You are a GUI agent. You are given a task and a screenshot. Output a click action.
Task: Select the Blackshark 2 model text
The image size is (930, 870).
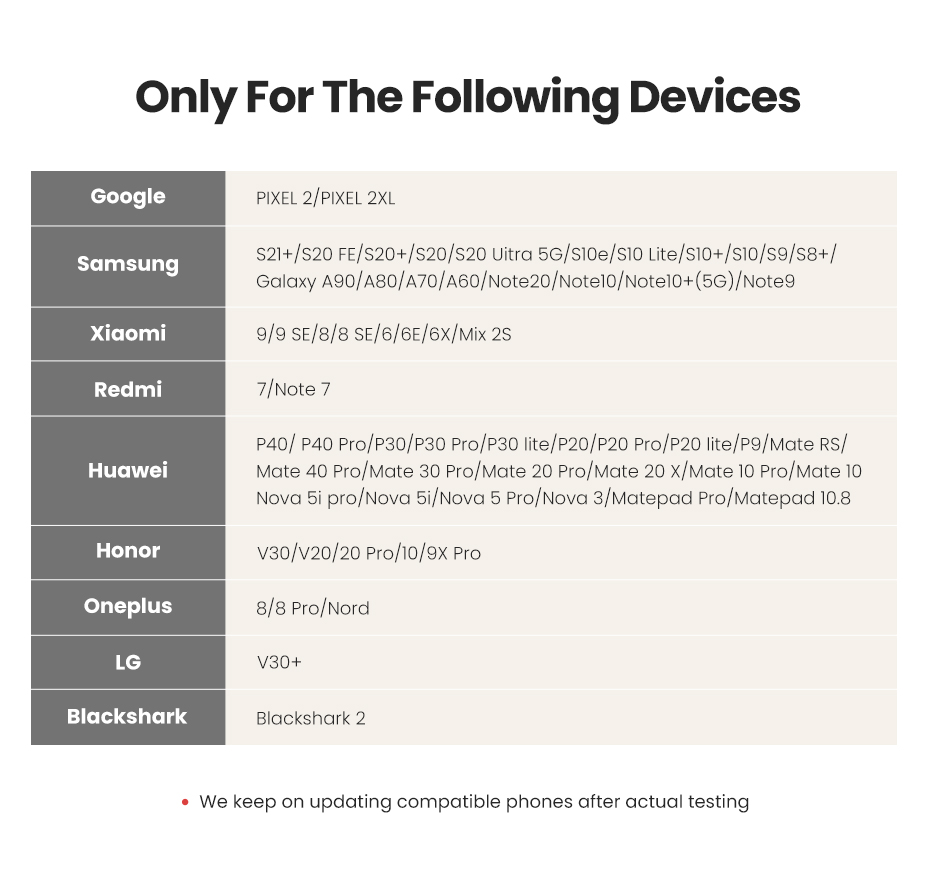pyautogui.click(x=310, y=718)
